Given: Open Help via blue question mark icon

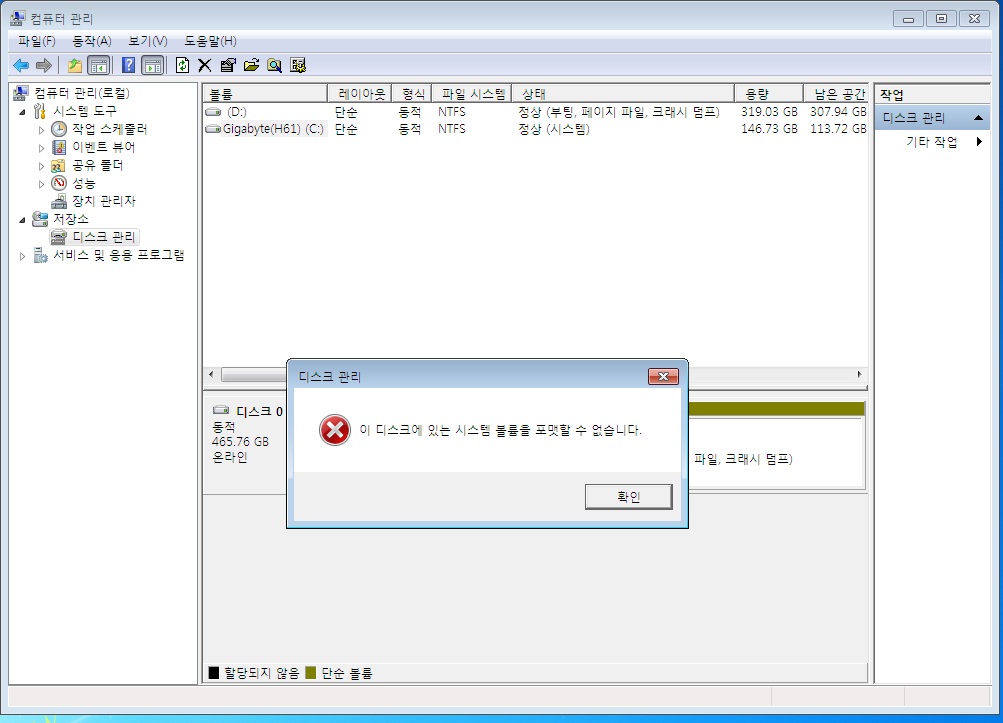Looking at the screenshot, I should [128, 66].
